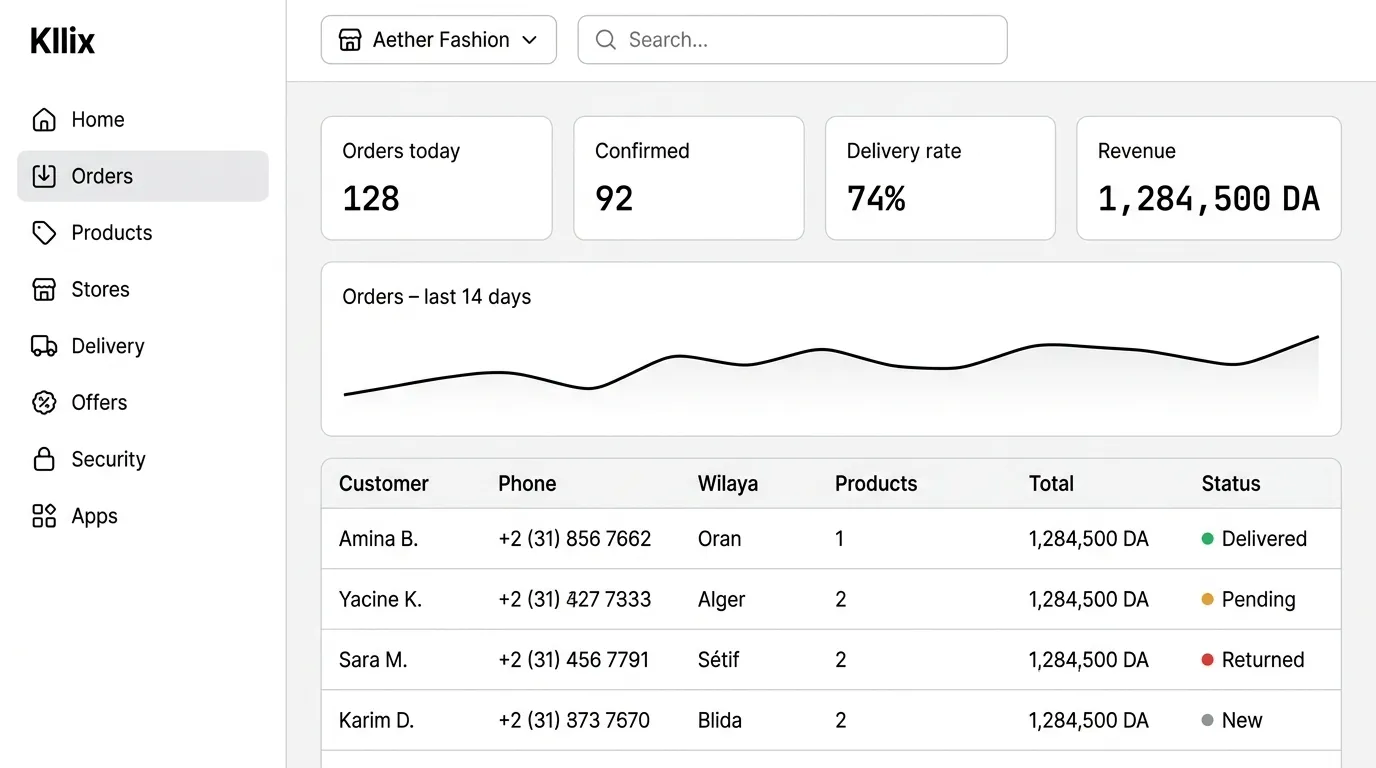The width and height of the screenshot is (1376, 768).
Task: Click the Orders inbox icon
Action: point(44,176)
